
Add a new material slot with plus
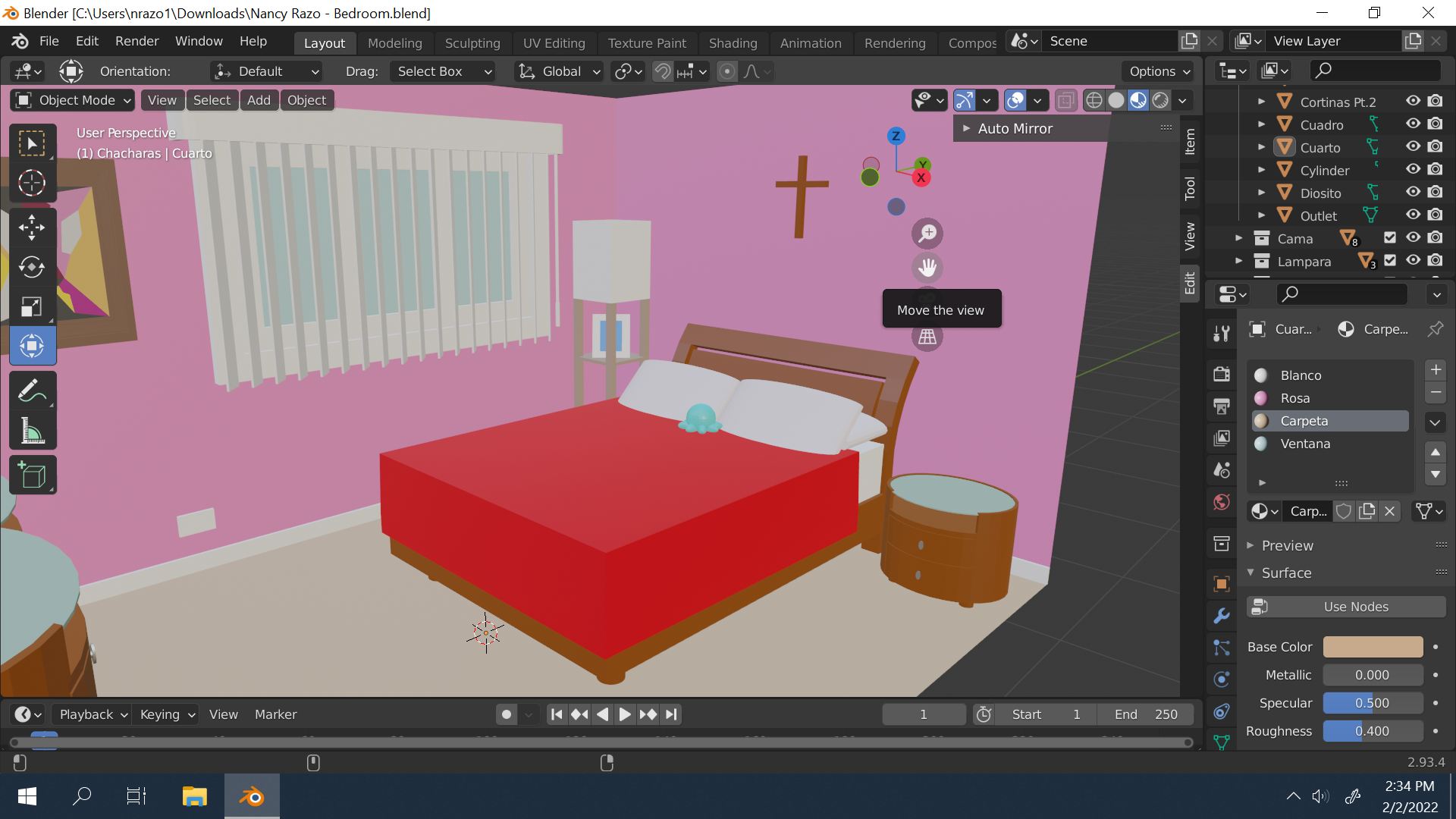(x=1435, y=370)
